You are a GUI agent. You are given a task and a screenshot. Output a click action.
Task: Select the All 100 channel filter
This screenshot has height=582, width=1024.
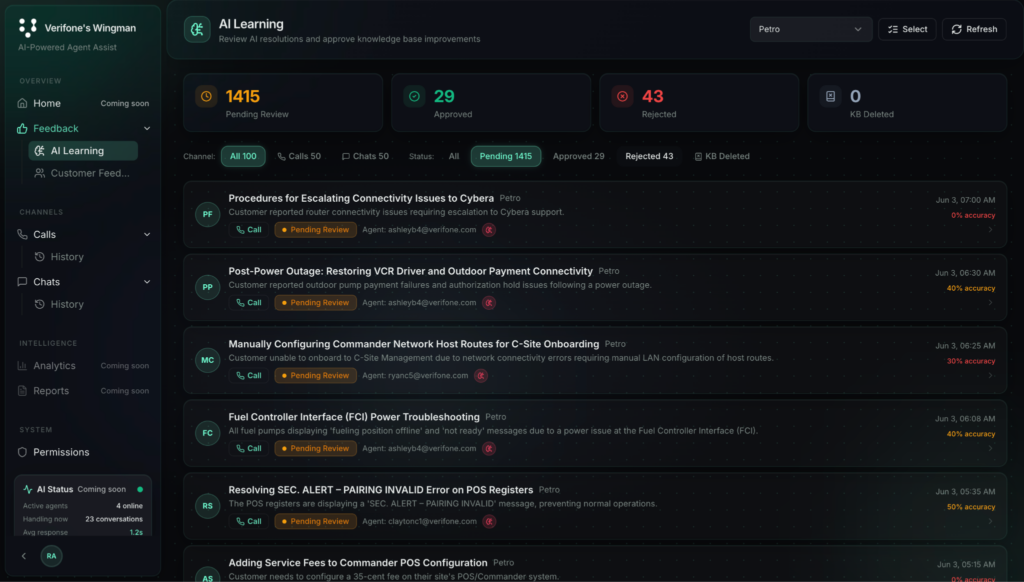243,156
